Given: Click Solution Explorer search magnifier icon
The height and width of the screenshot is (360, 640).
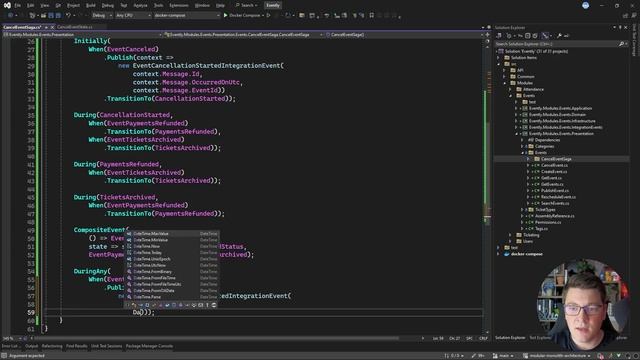Looking at the screenshot, I should click(x=621, y=44).
